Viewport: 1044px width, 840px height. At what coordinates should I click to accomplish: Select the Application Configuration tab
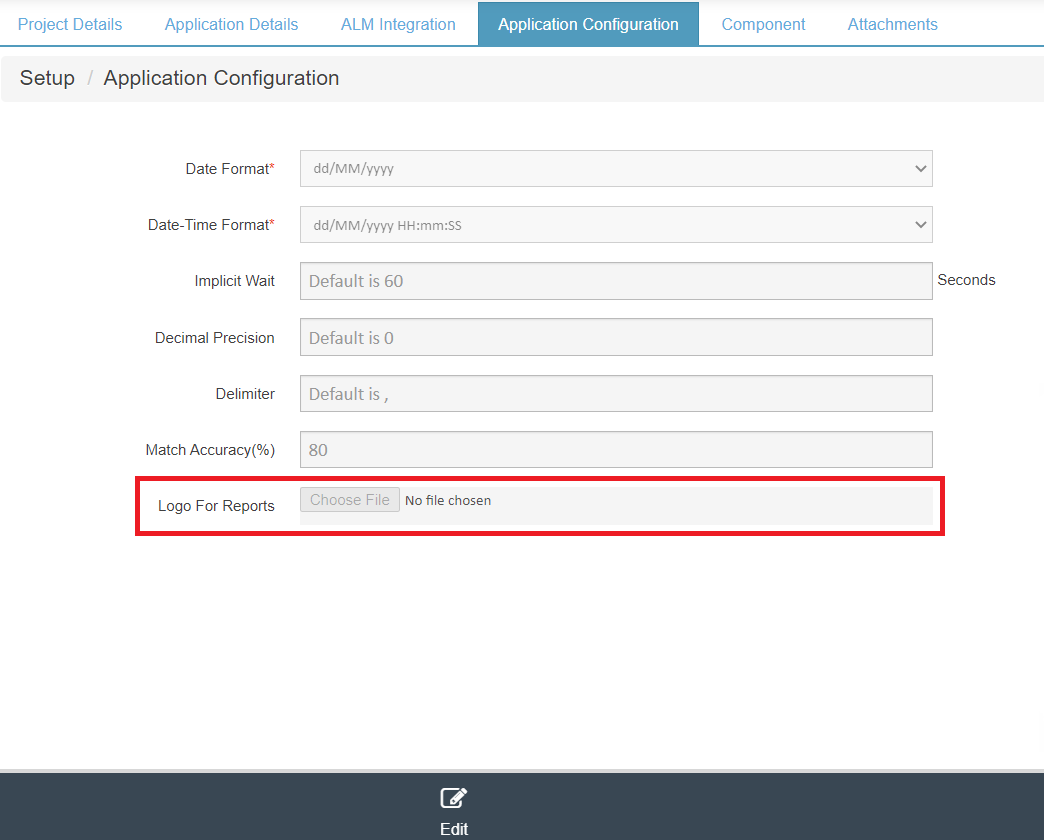(x=588, y=25)
